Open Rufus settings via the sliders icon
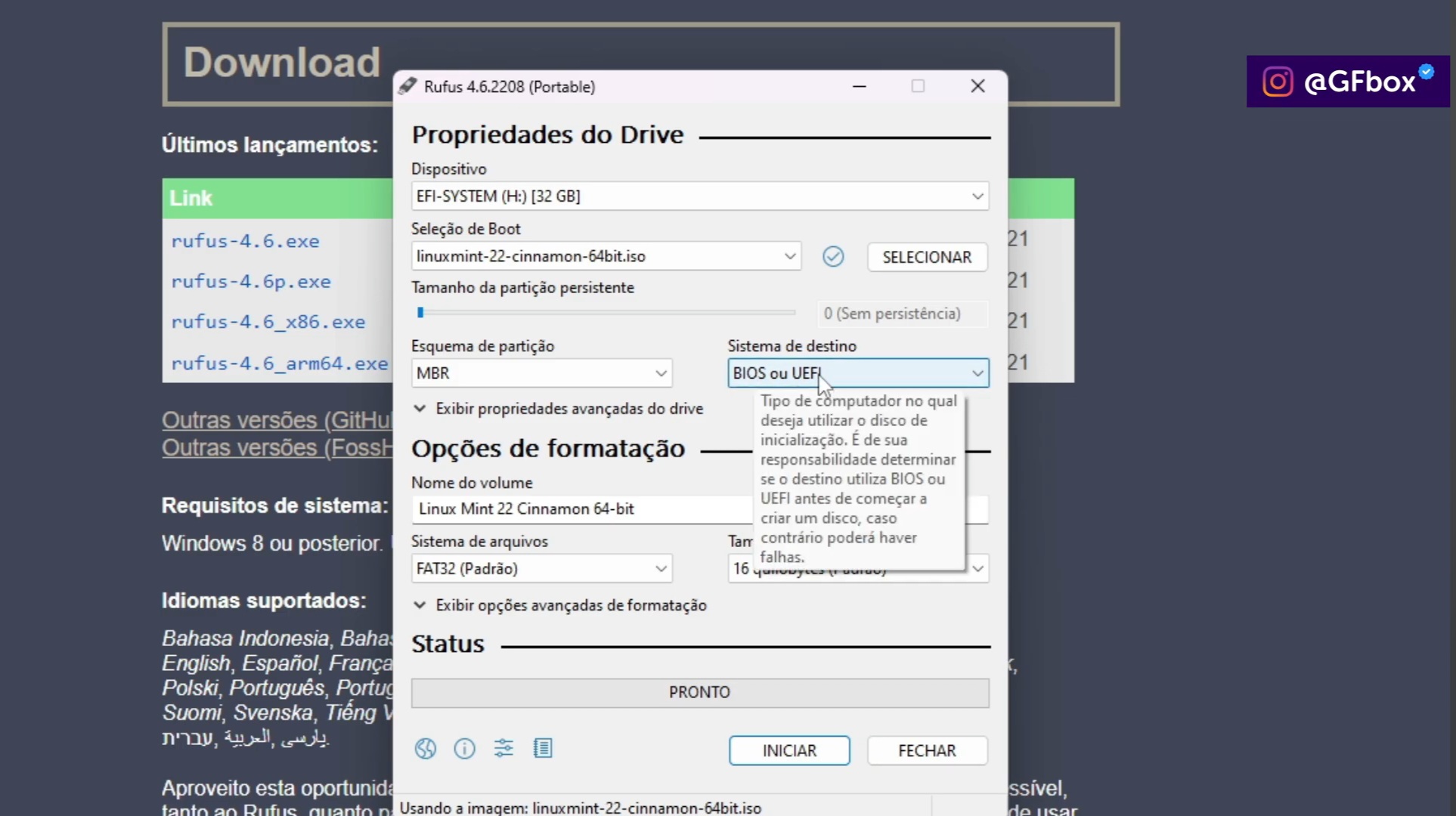This screenshot has height=816, width=1456. pos(503,749)
